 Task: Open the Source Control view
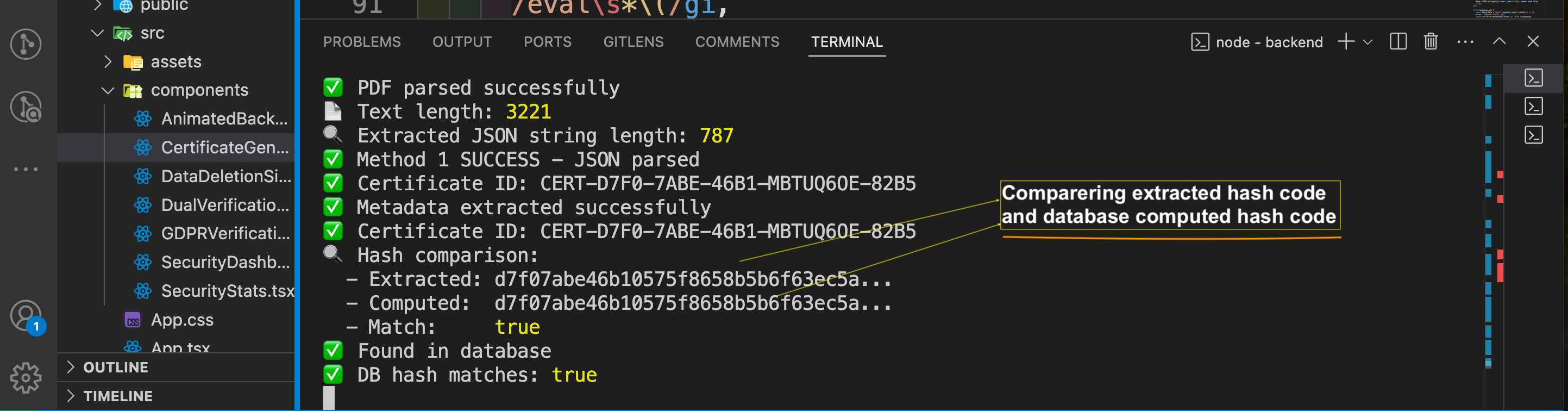[x=26, y=44]
